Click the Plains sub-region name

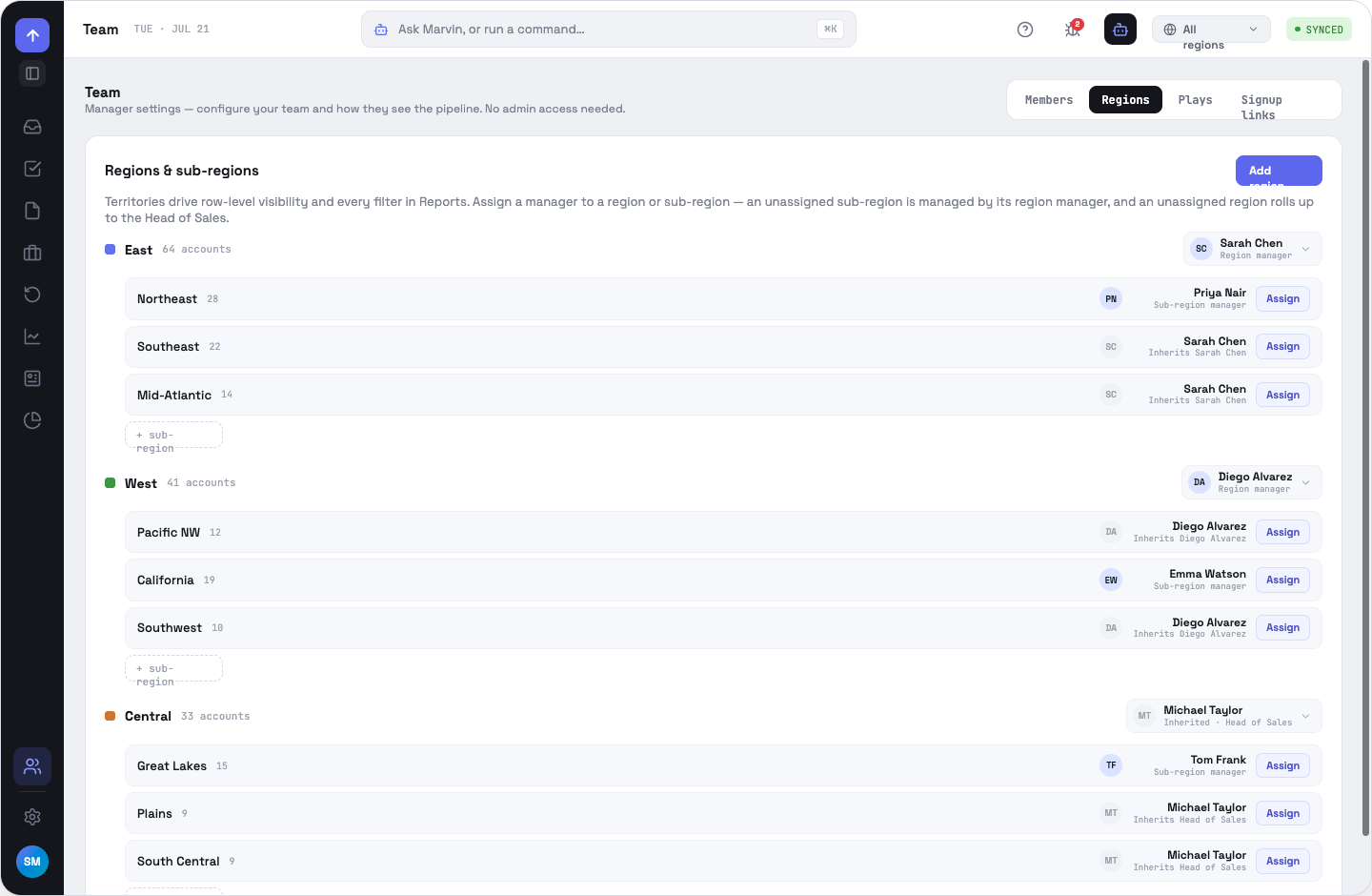(x=154, y=814)
